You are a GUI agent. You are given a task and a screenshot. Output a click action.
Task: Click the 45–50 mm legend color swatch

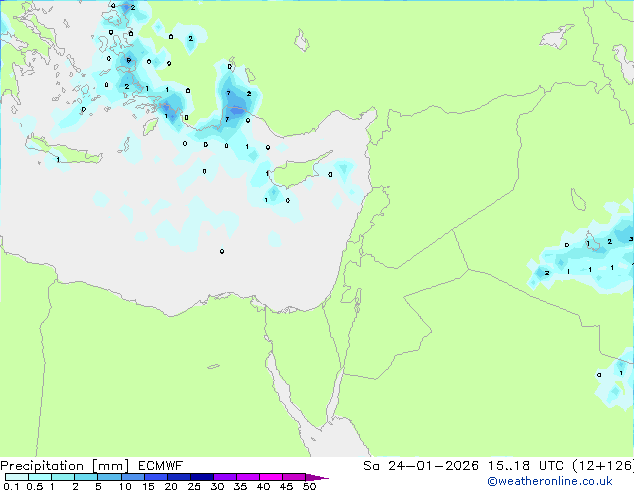pyautogui.click(x=294, y=477)
